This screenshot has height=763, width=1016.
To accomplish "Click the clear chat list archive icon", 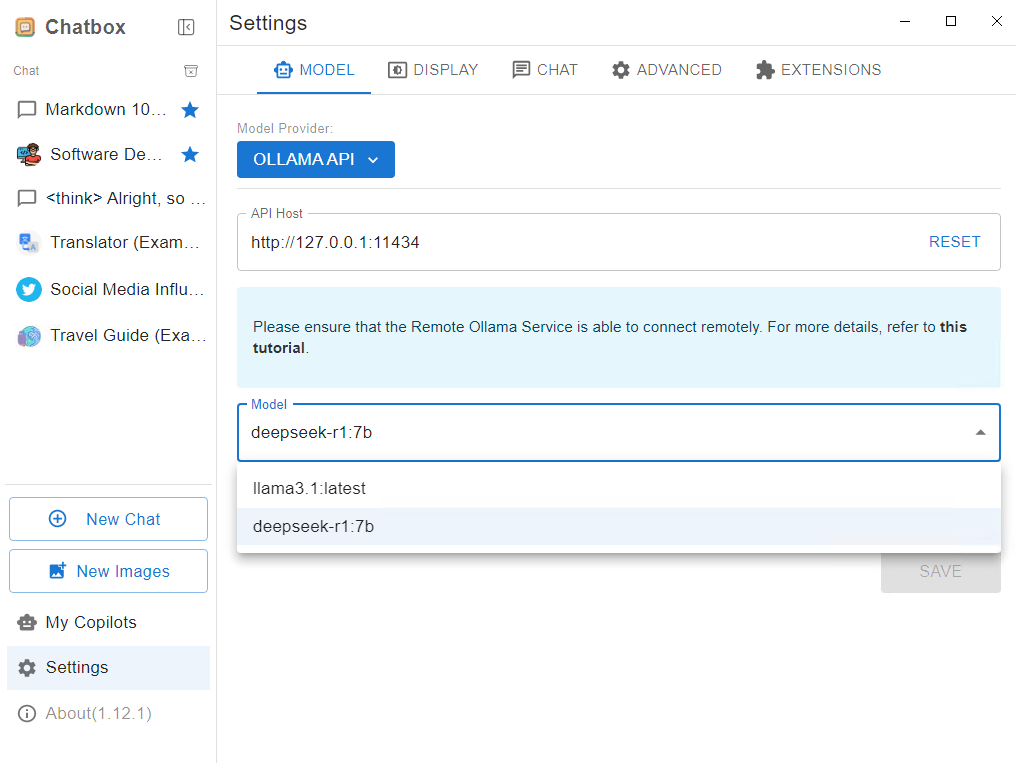I will point(191,71).
